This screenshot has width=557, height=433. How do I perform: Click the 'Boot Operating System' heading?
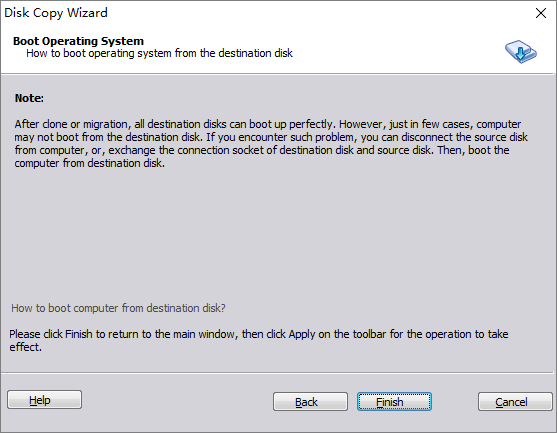79,41
